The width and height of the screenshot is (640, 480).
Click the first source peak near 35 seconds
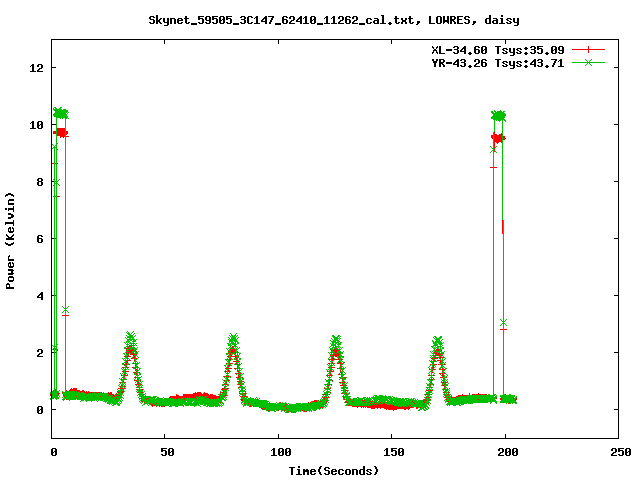point(131,367)
